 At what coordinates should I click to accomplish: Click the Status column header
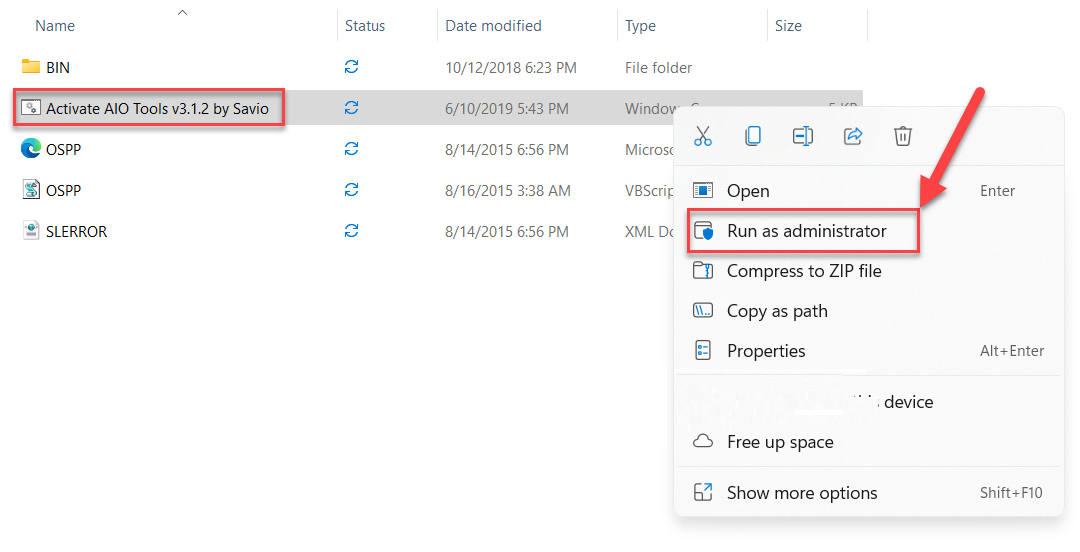click(x=365, y=26)
